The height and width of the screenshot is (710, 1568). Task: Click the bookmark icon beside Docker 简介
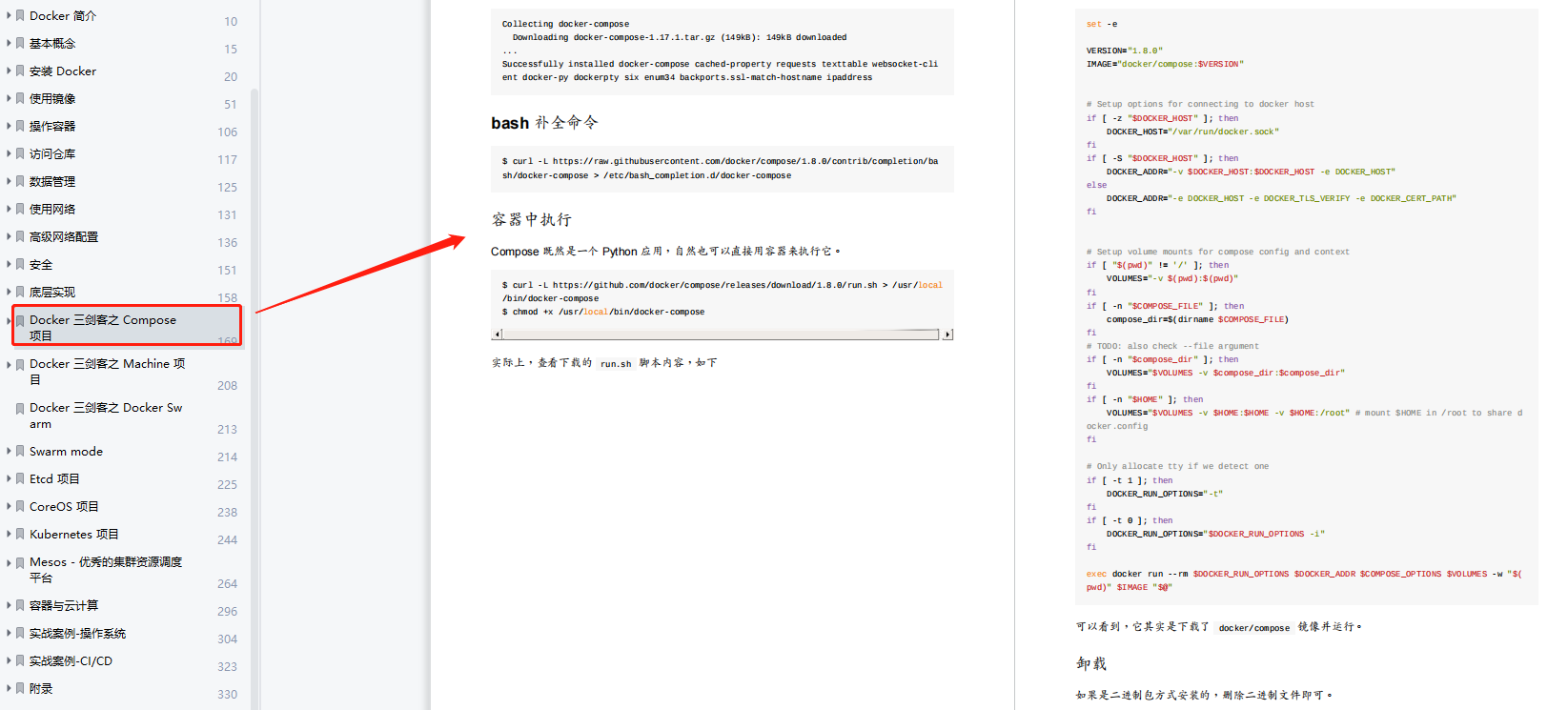tap(20, 16)
